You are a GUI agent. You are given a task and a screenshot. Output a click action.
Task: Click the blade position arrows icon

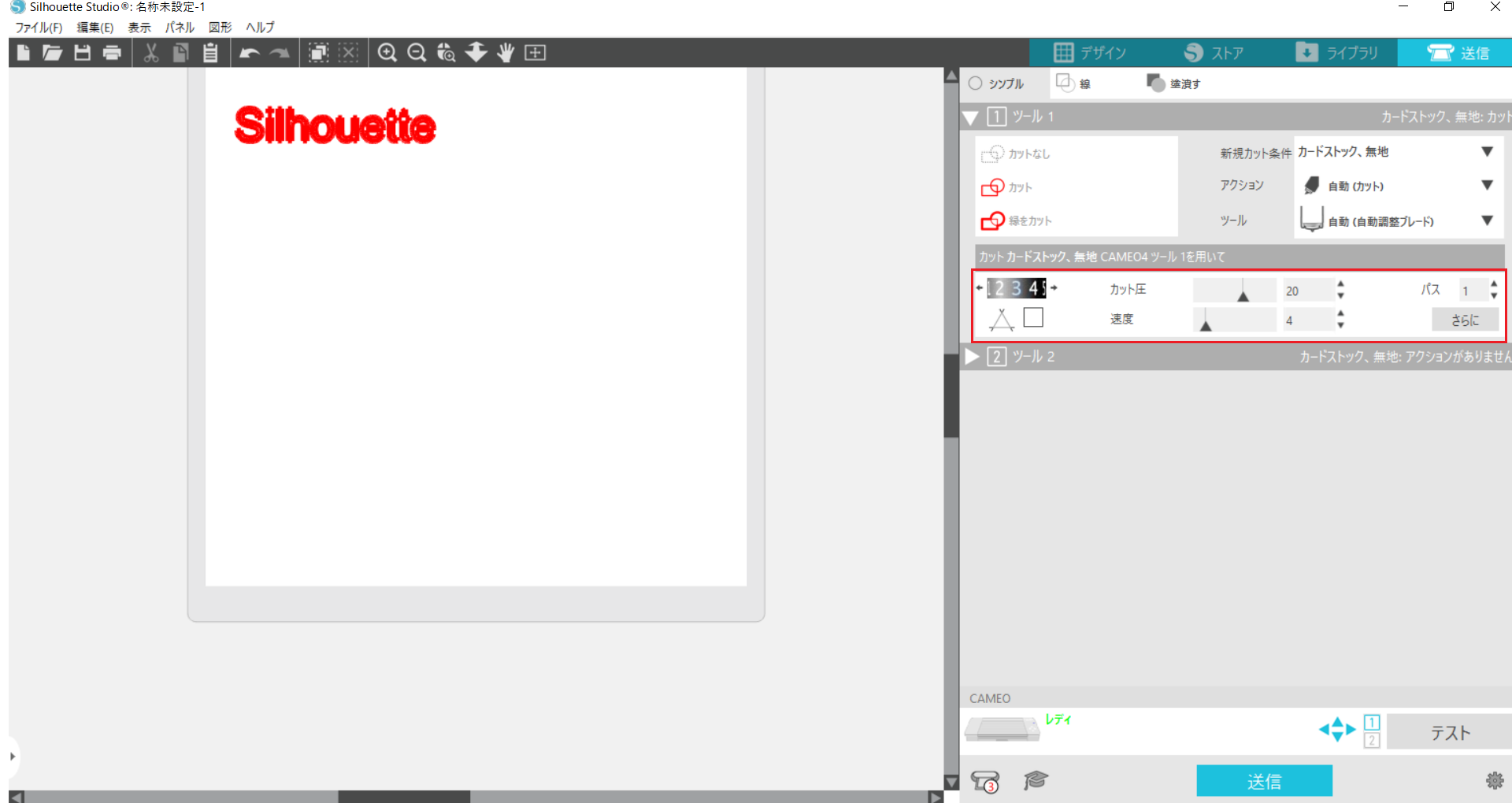click(x=1337, y=729)
